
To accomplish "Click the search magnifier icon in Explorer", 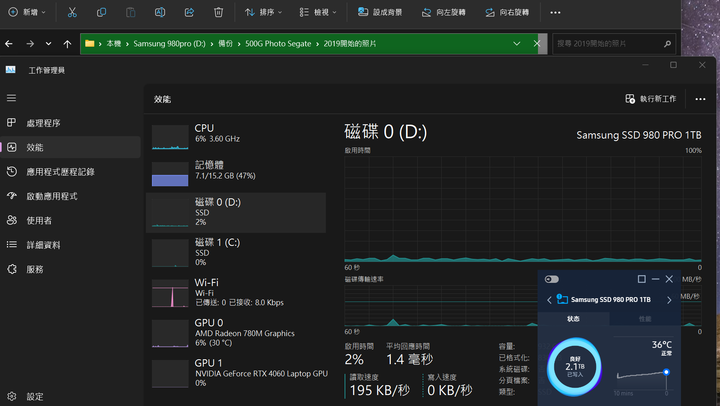I will 667,44.
